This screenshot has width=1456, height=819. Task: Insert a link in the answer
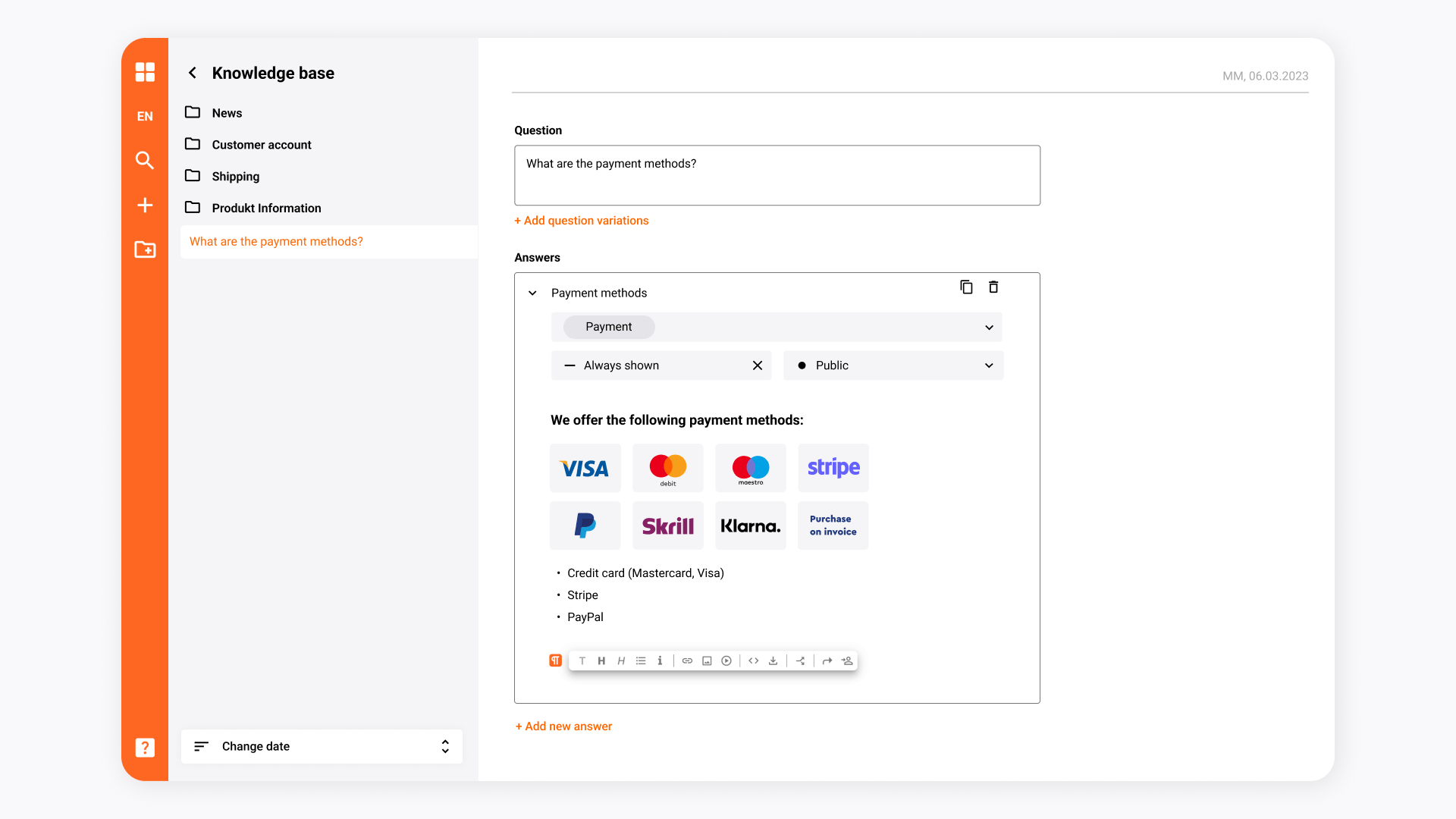pos(687,661)
